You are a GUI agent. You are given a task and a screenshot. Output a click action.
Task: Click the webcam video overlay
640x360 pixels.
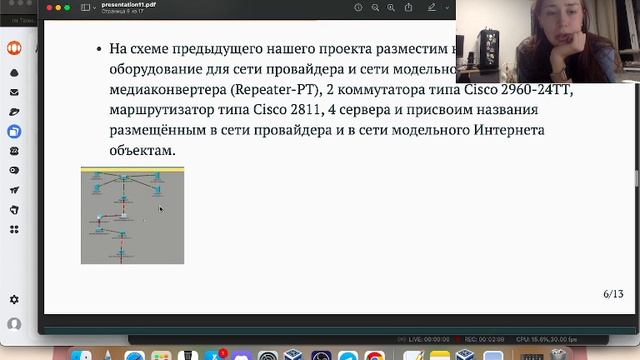pyautogui.click(x=548, y=41)
